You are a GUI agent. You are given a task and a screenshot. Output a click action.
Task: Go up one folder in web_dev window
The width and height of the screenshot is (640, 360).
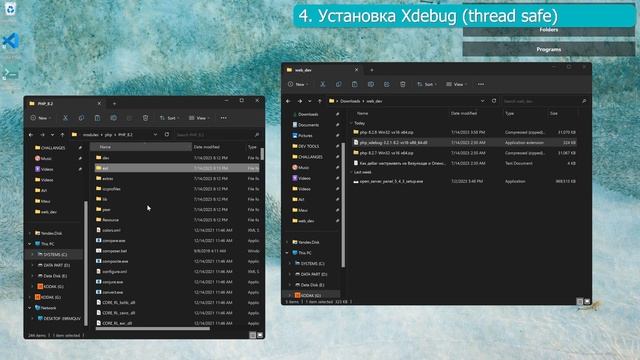[320, 101]
